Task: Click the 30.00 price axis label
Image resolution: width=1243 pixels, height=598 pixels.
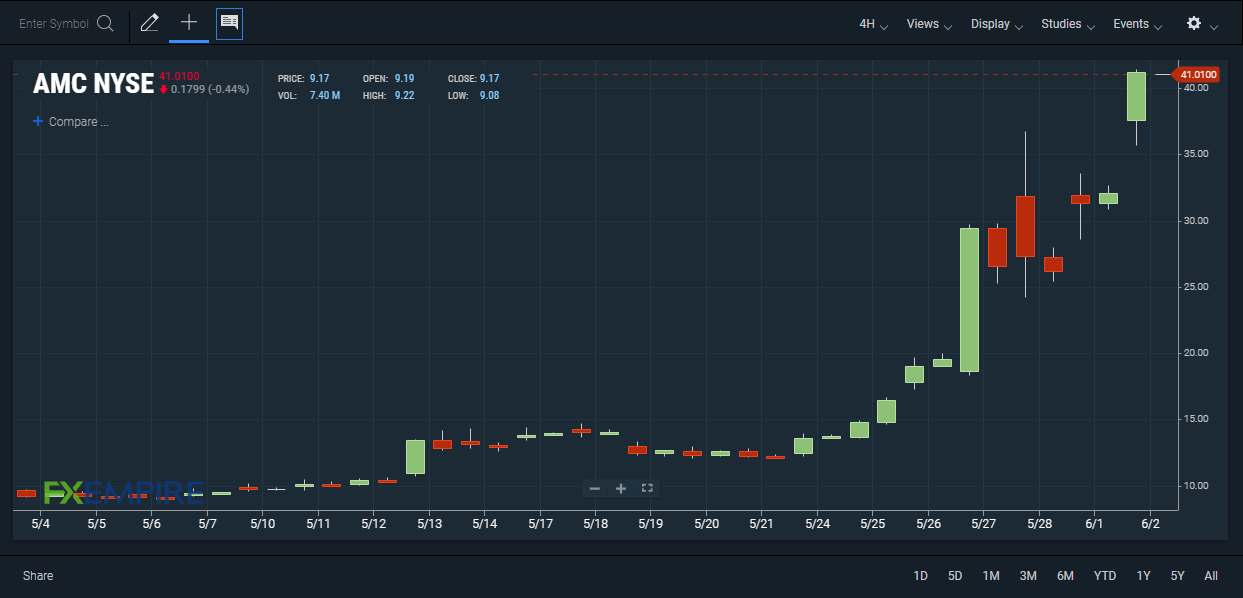Action: pos(1196,221)
